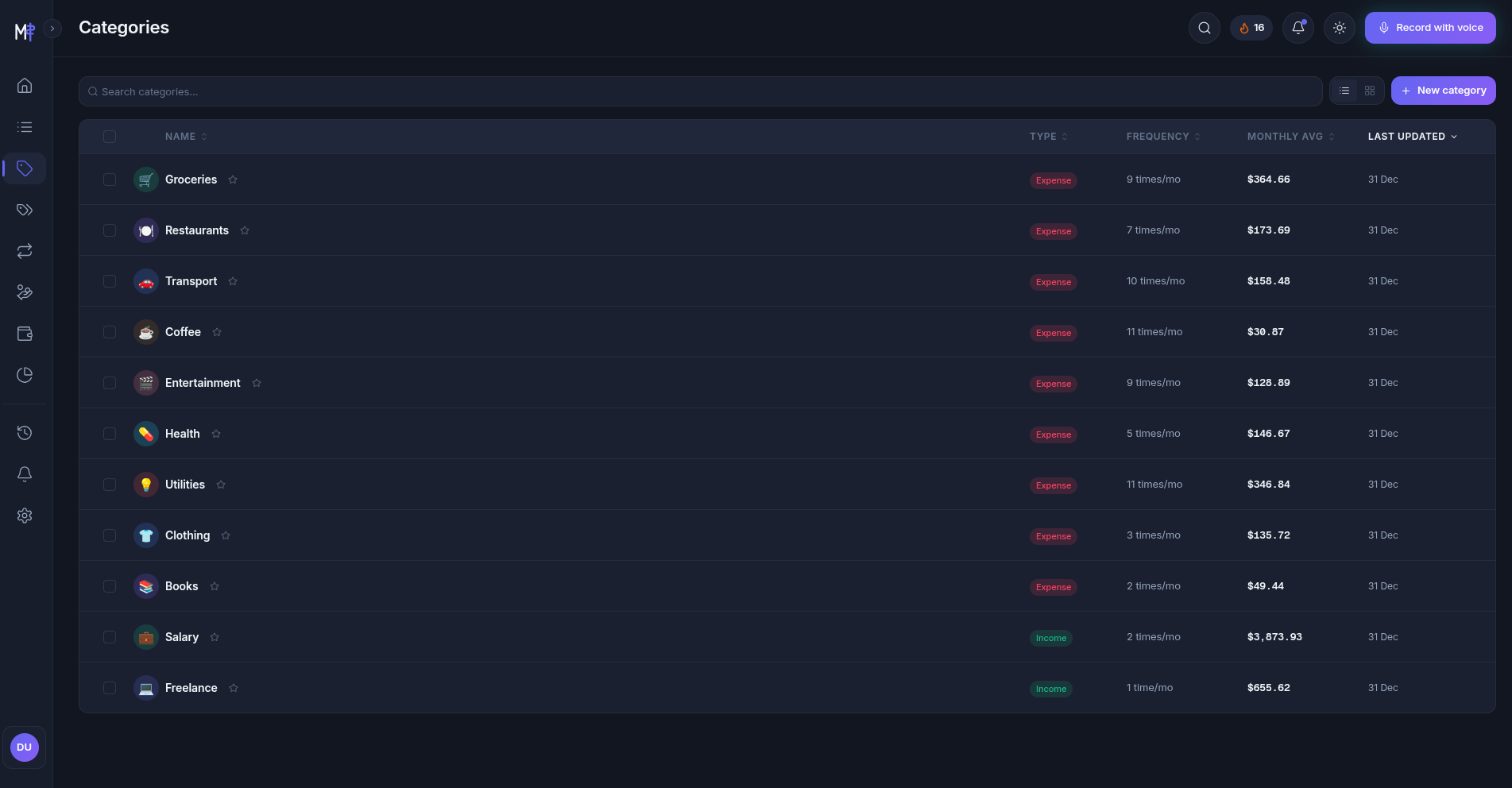Toggle the light/dark theme sun icon
Viewport: 1512px width, 788px height.
pos(1340,28)
